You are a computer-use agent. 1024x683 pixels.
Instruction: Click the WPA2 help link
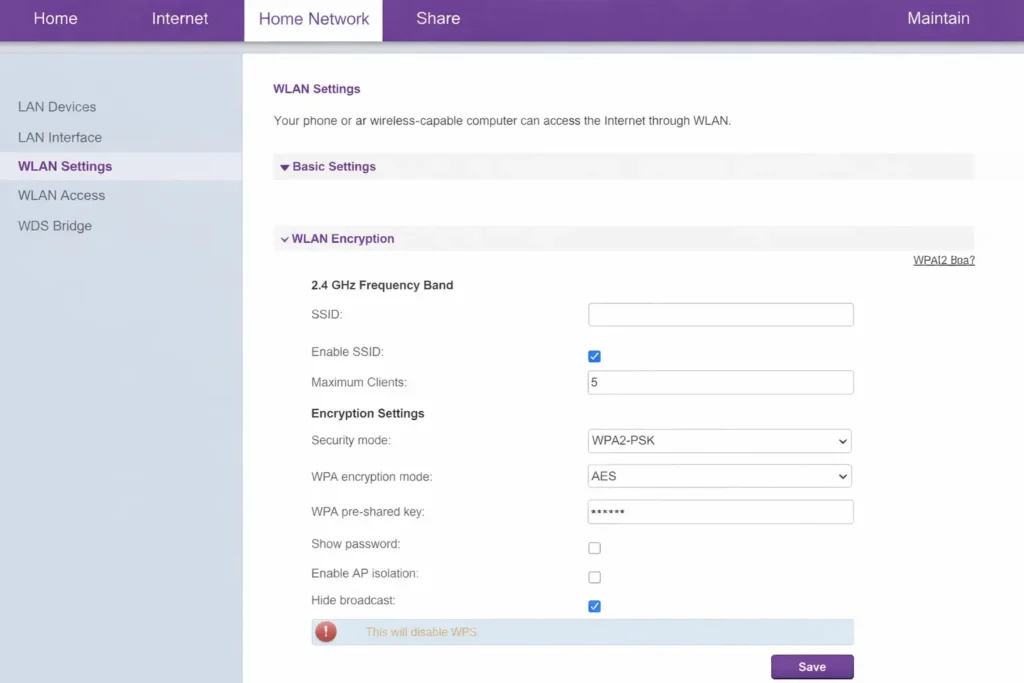944,261
